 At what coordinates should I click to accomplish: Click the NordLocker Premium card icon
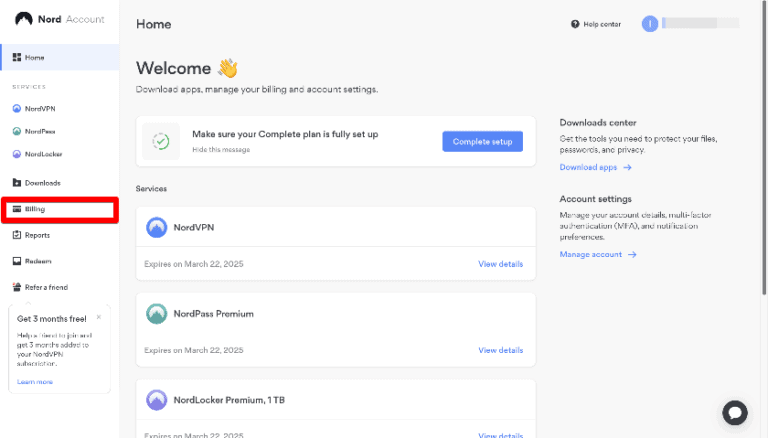[x=157, y=399]
